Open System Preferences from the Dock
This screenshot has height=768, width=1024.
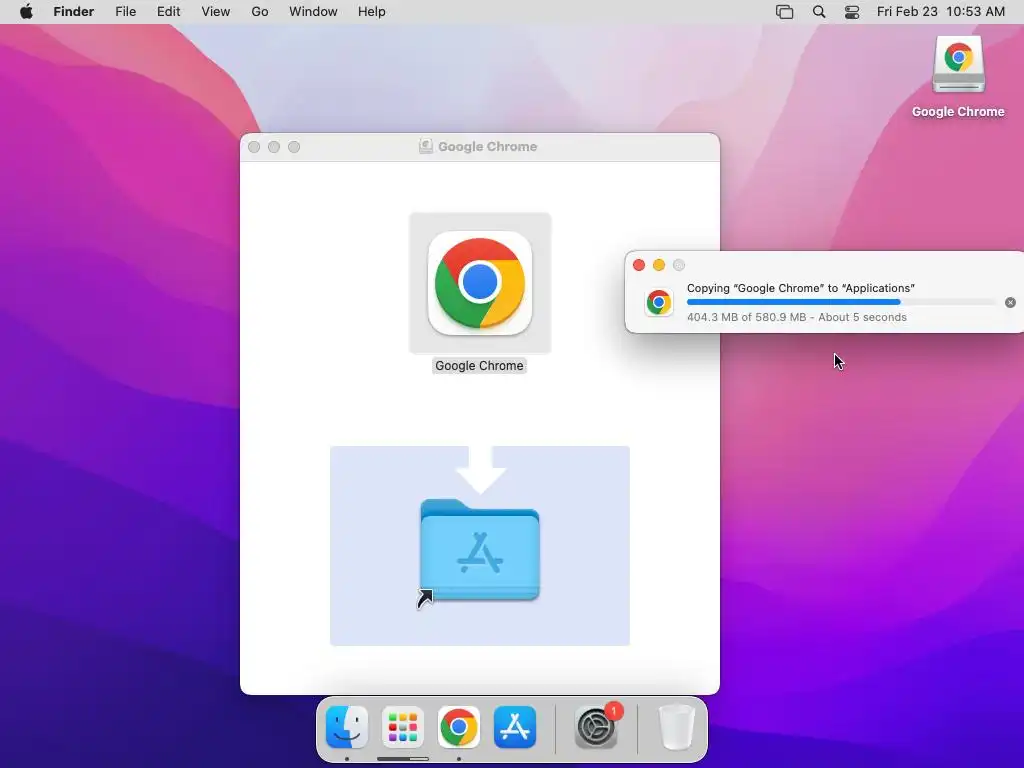(x=596, y=727)
